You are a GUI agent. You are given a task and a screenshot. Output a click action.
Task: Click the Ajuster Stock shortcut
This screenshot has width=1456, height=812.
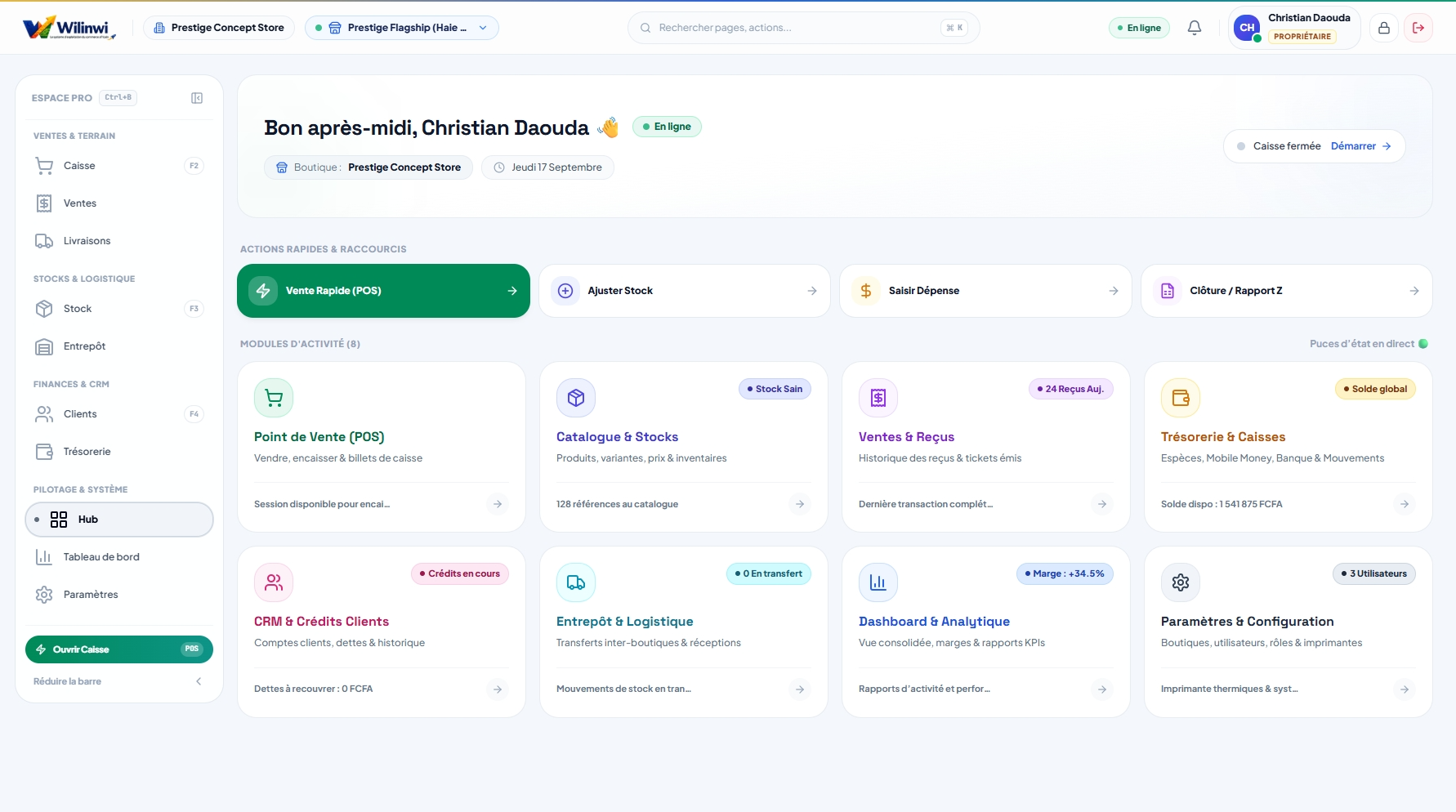click(x=685, y=291)
